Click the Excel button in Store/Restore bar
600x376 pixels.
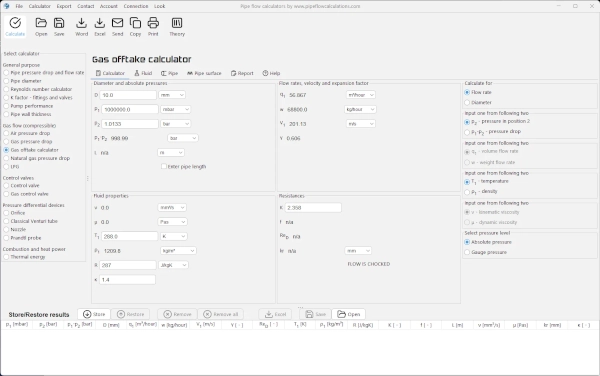click(x=276, y=314)
